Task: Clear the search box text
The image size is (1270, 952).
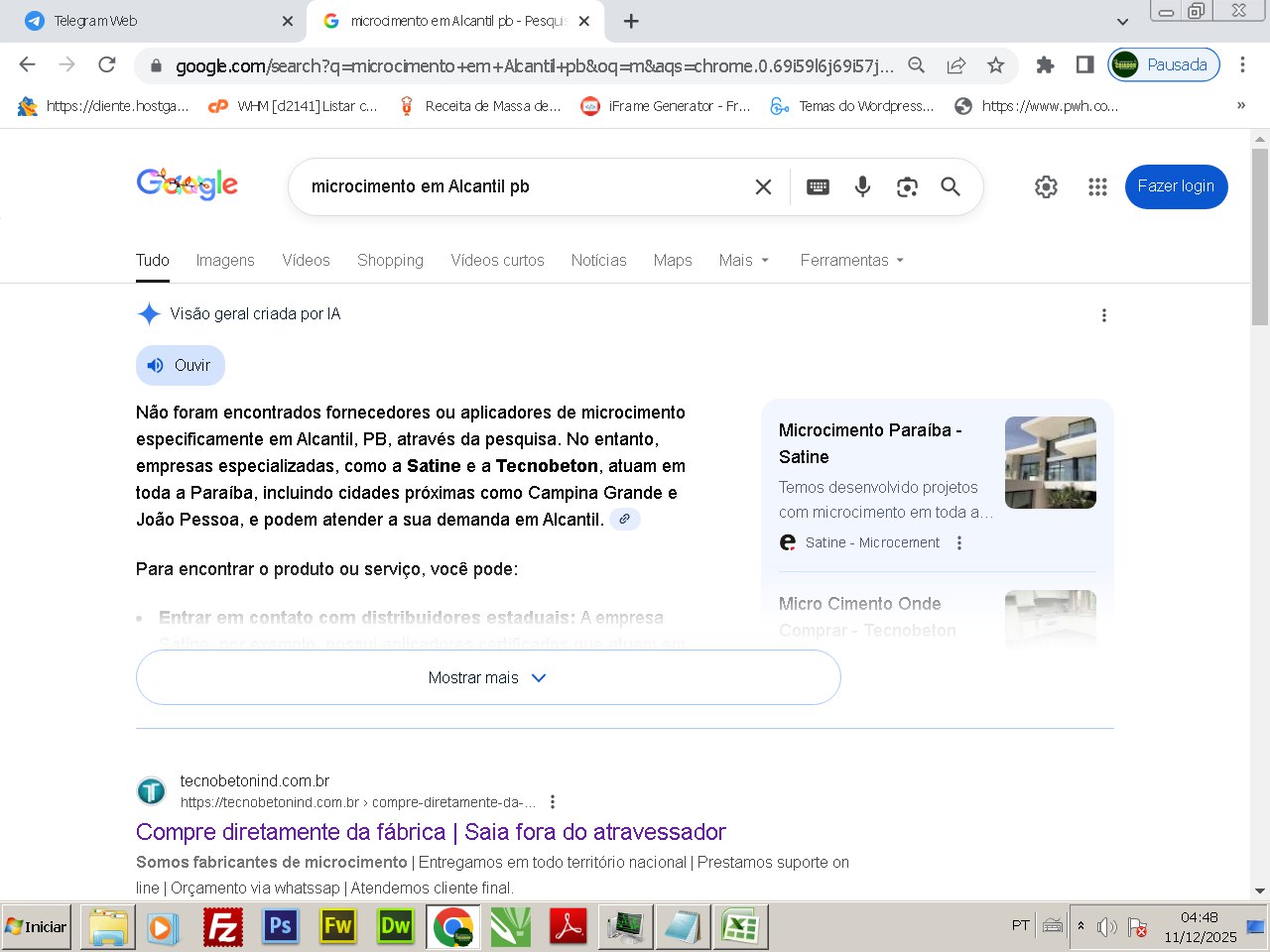Action: coord(763,186)
